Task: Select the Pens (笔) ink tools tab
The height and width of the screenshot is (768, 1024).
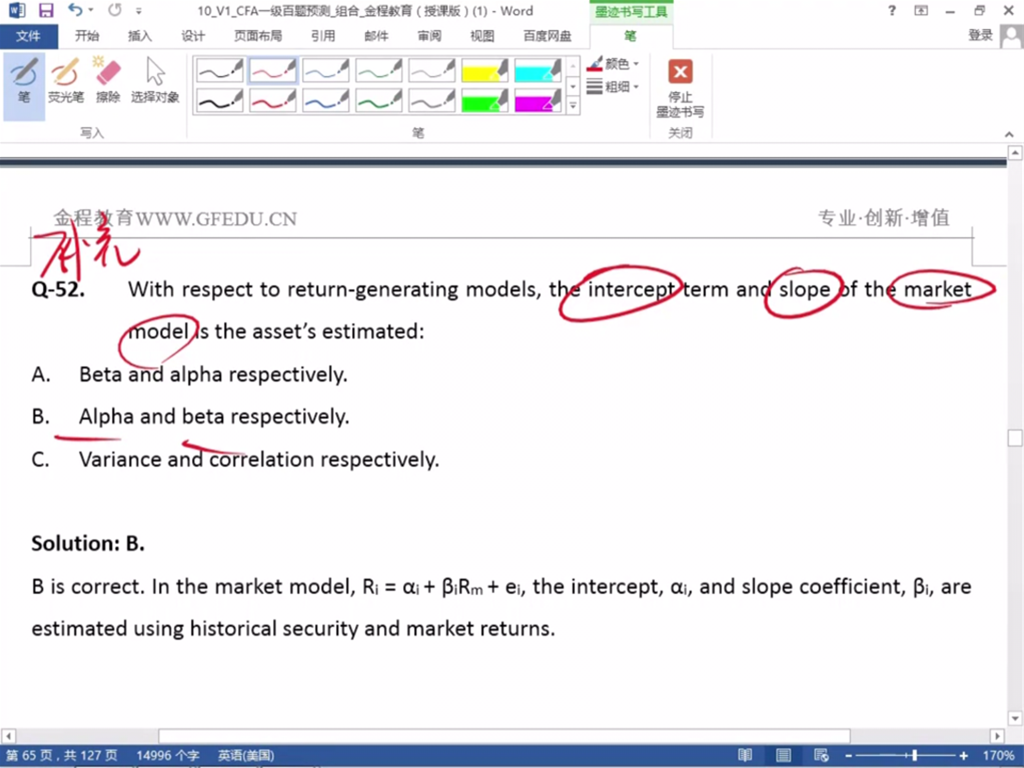Action: coord(630,36)
